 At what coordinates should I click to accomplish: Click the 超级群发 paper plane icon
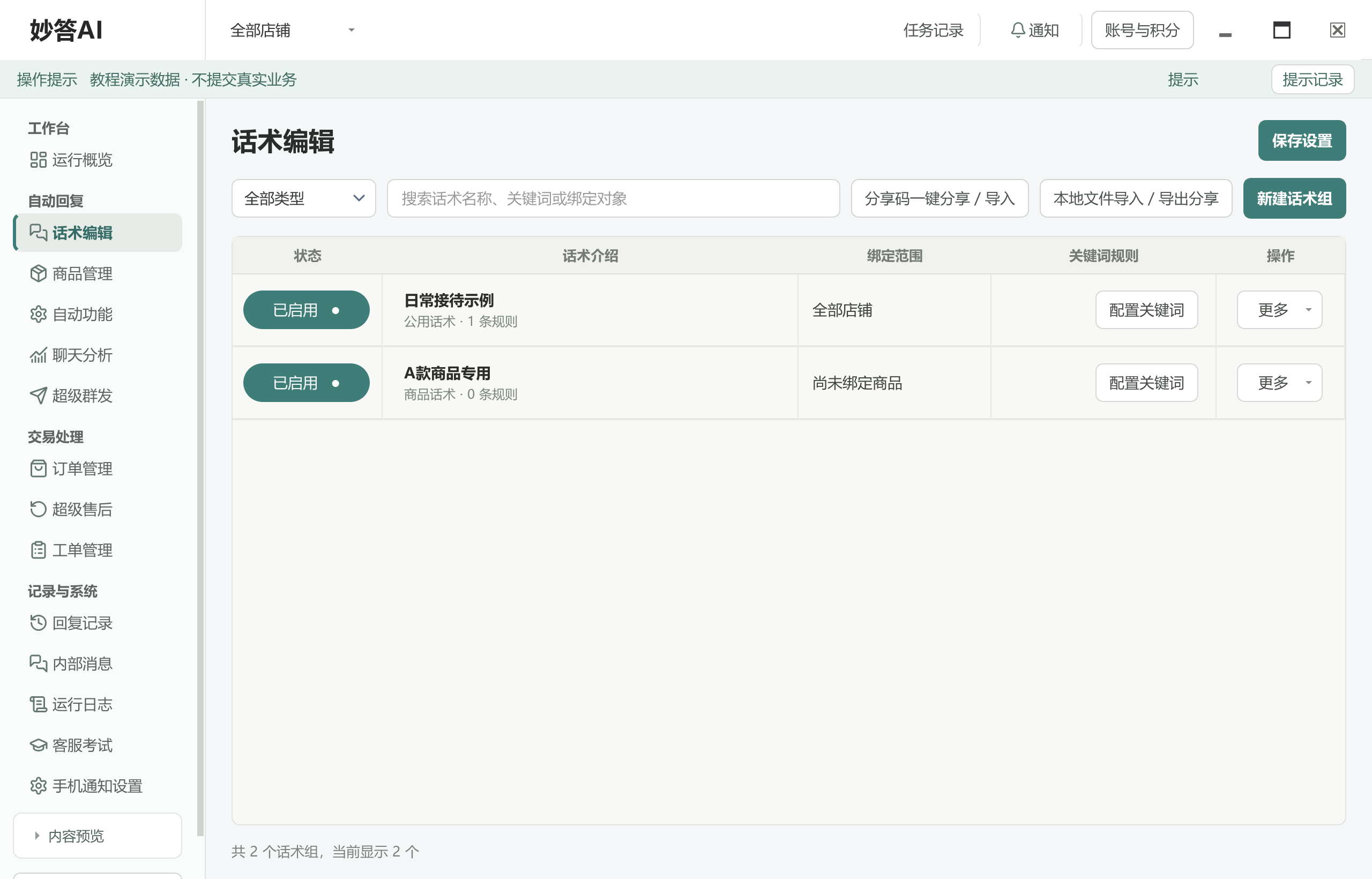click(x=38, y=396)
